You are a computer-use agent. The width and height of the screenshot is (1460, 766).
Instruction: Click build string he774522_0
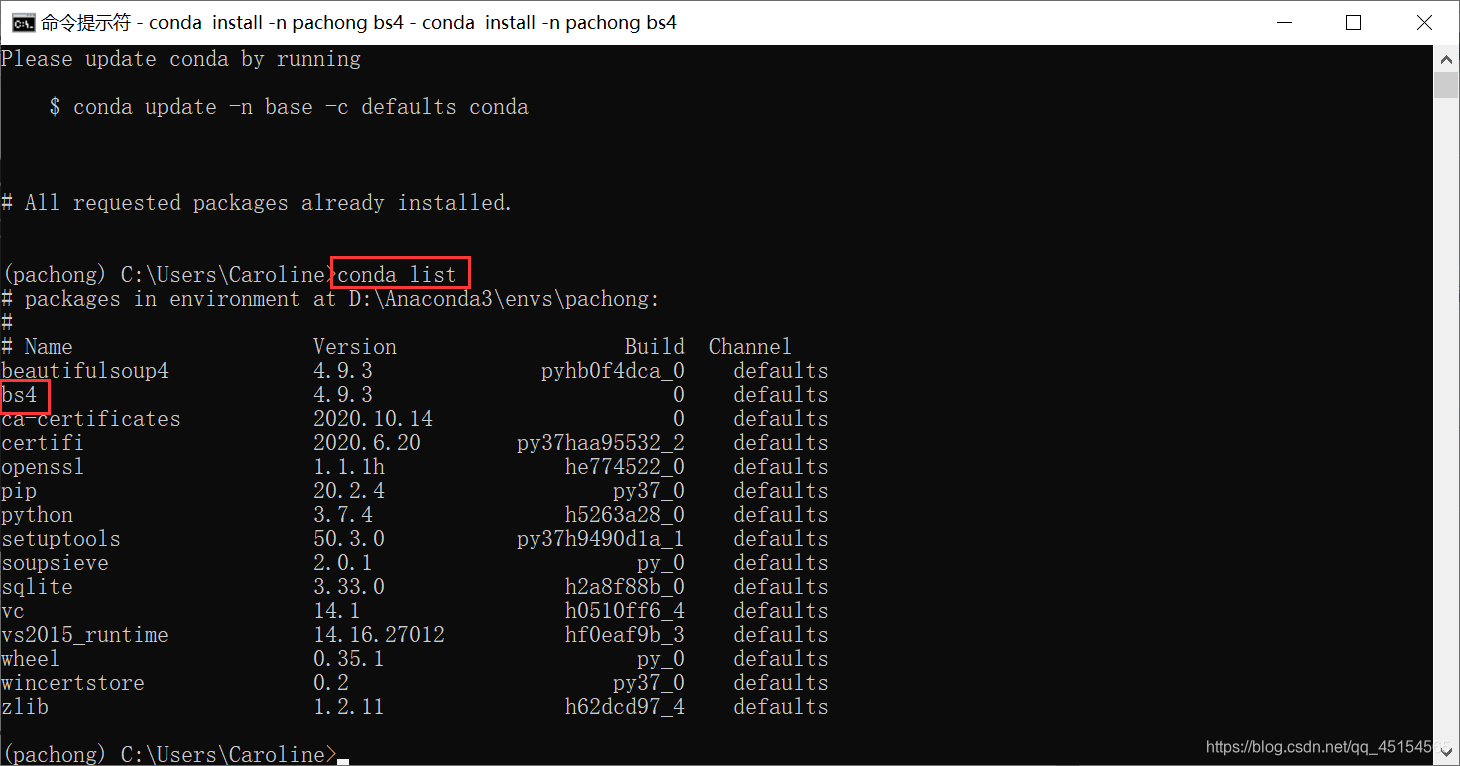click(x=625, y=467)
